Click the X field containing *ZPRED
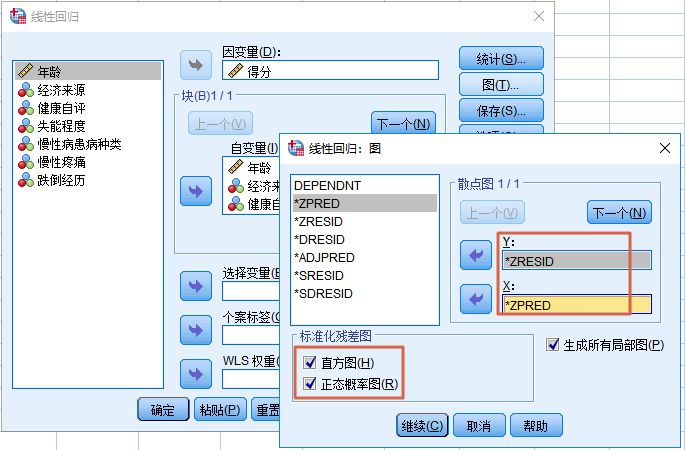 [577, 305]
